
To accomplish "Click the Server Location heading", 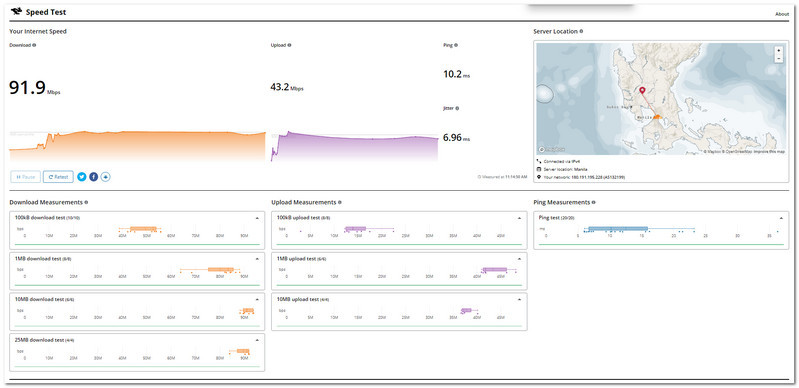I will click(555, 31).
